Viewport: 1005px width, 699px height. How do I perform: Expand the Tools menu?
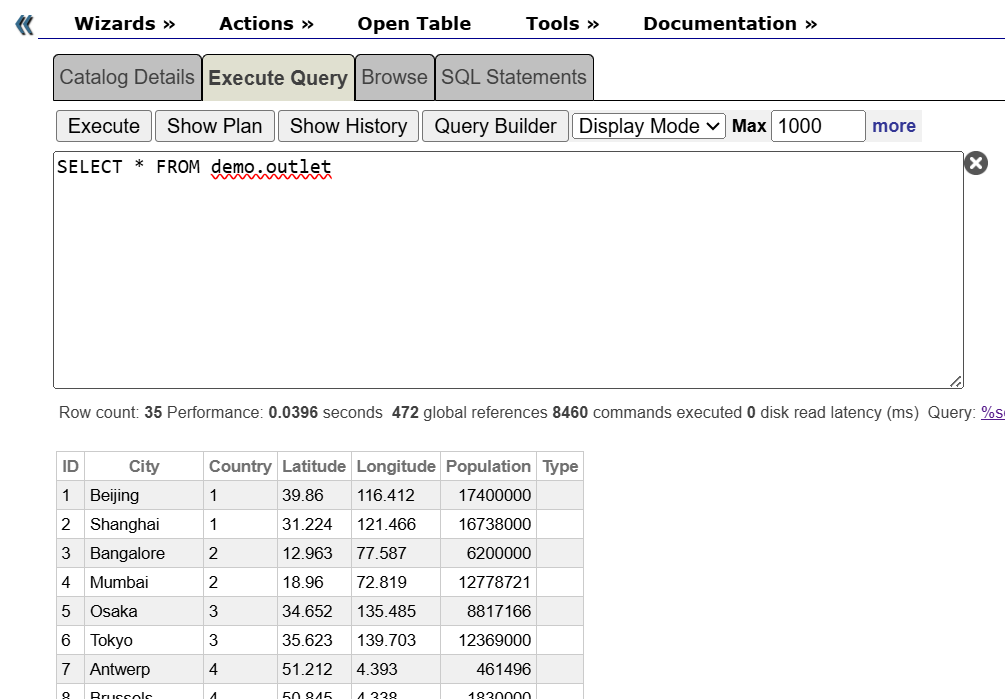[562, 24]
